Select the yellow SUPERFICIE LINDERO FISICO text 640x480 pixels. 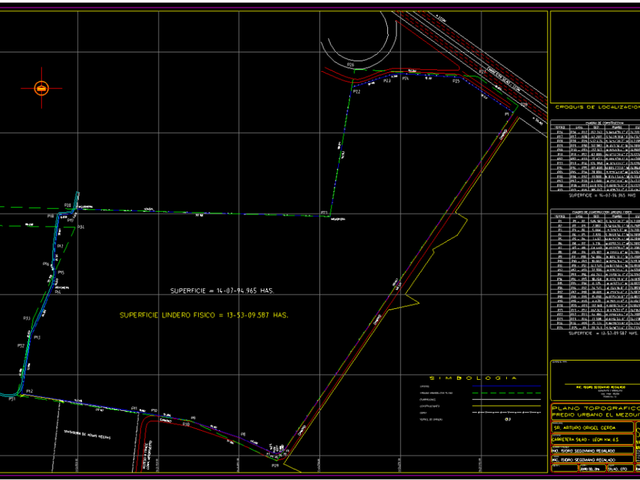pyautogui.click(x=204, y=315)
